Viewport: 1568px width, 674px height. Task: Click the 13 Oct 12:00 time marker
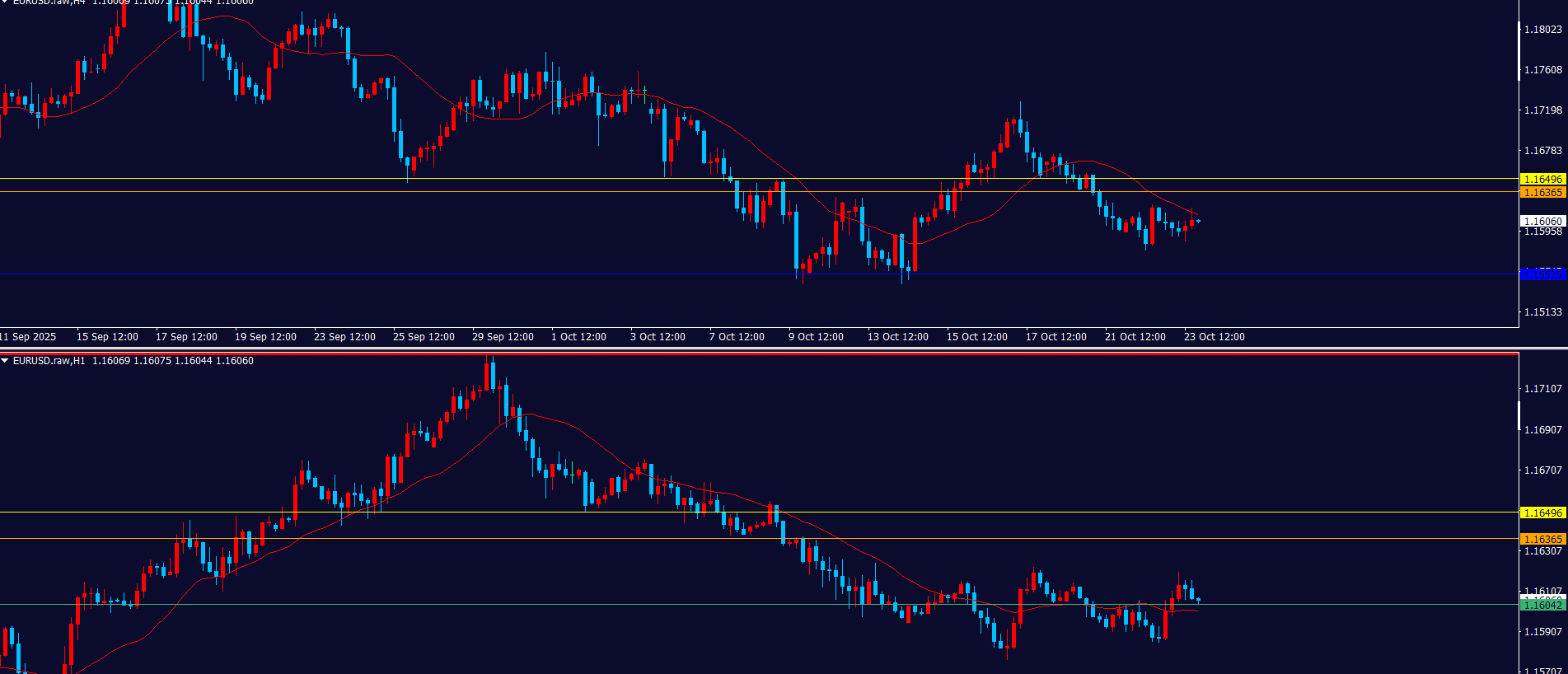897,337
